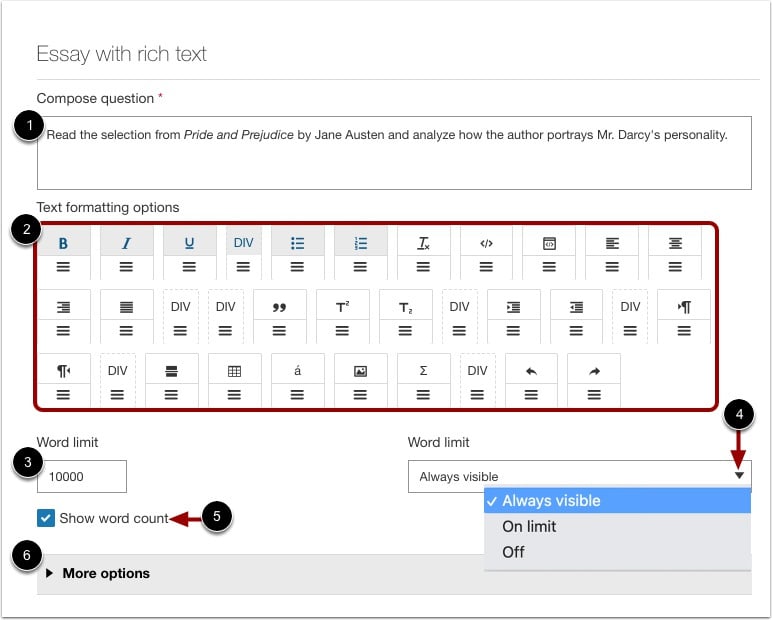This screenshot has height=620, width=772.
Task: Enable the numbered list option
Action: (x=360, y=243)
